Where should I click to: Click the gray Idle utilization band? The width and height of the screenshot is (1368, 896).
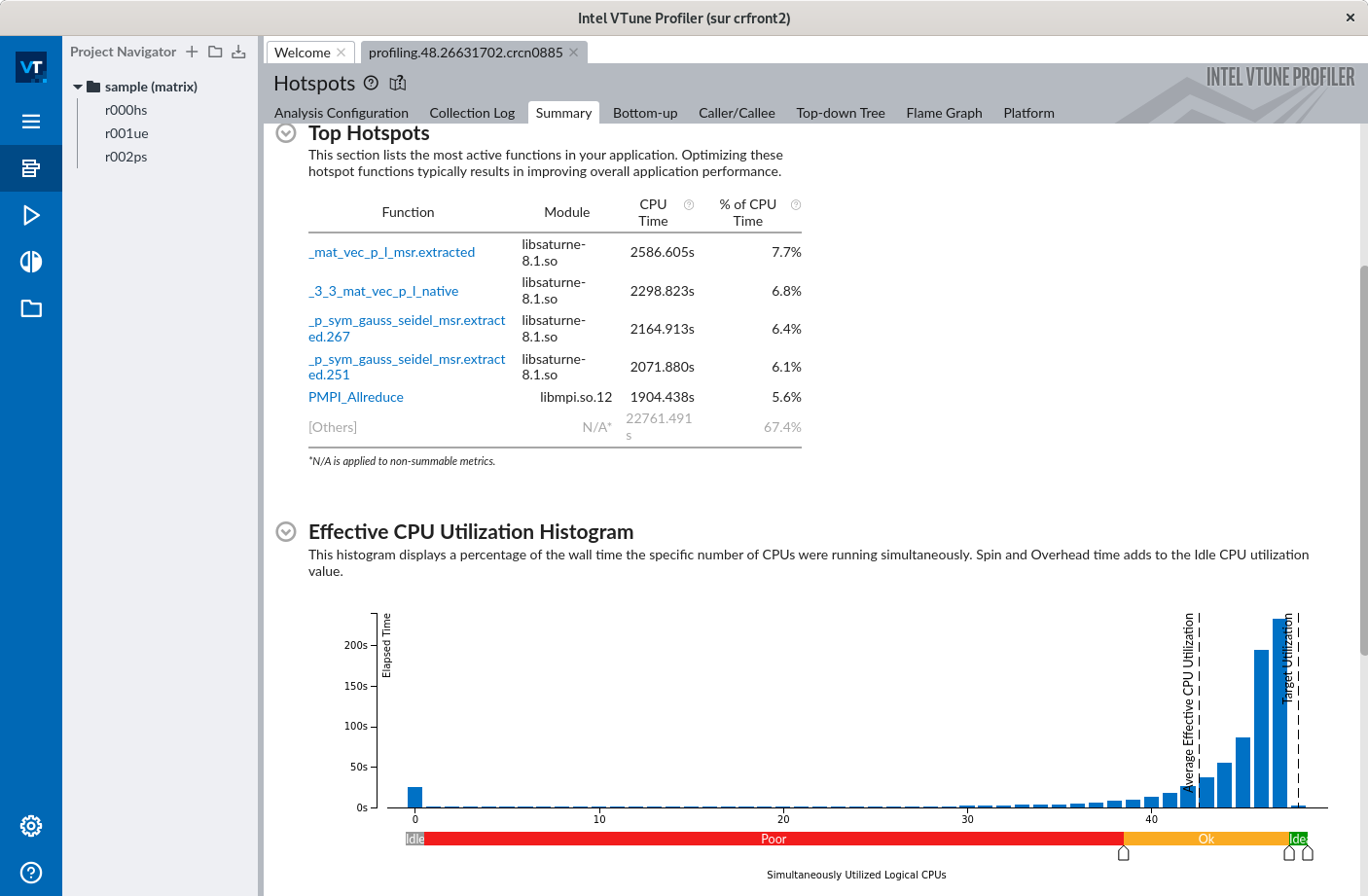point(414,839)
